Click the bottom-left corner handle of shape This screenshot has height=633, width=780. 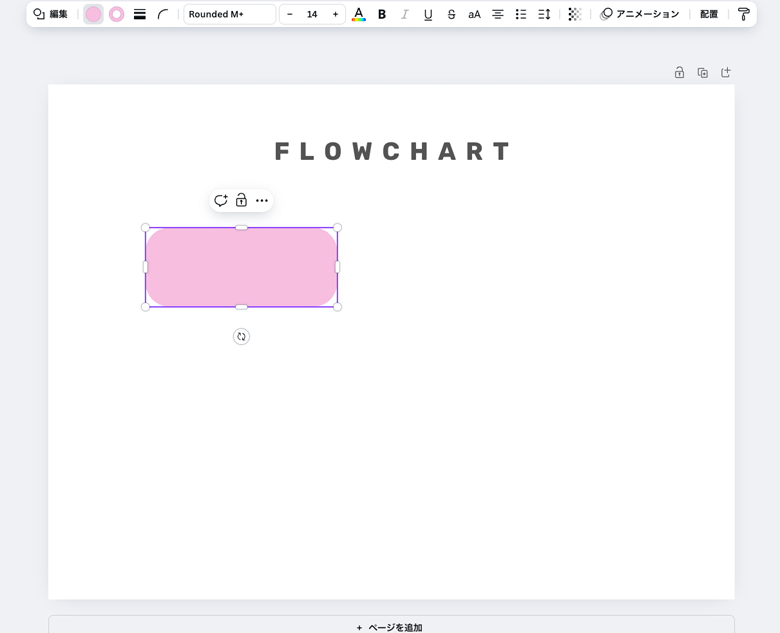[x=145, y=307]
